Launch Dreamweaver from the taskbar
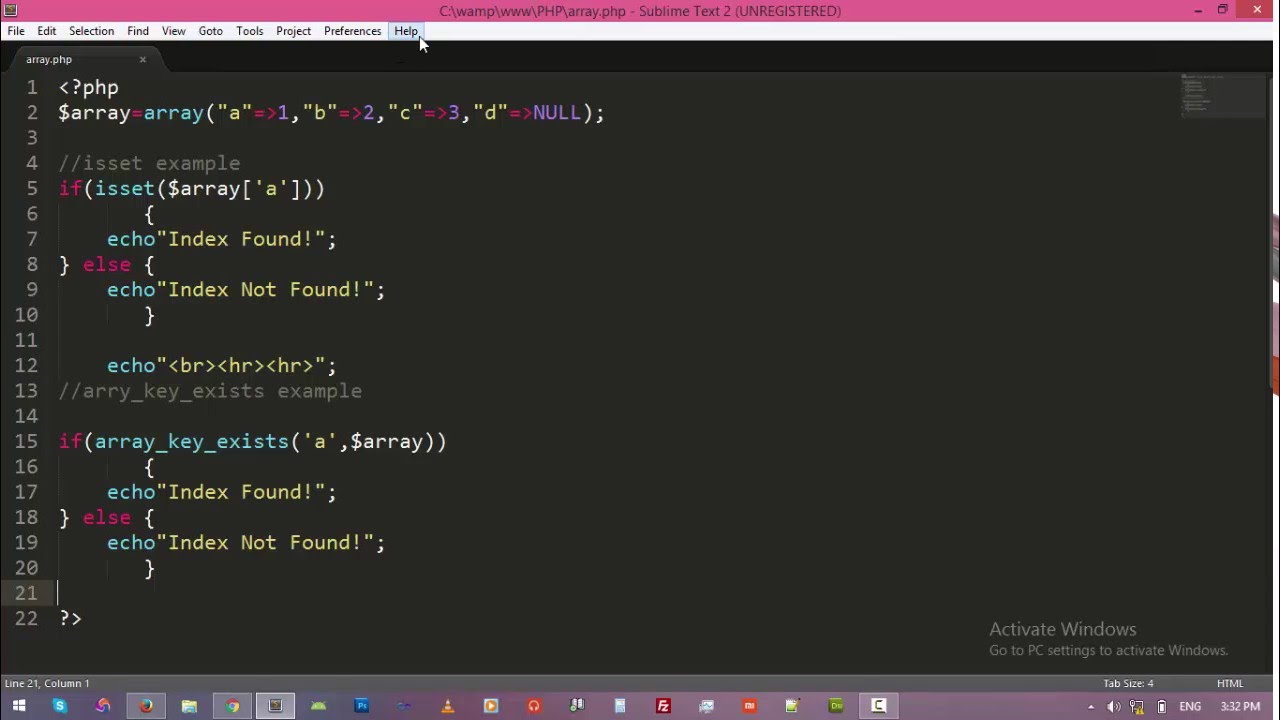1280x720 pixels. coord(835,706)
